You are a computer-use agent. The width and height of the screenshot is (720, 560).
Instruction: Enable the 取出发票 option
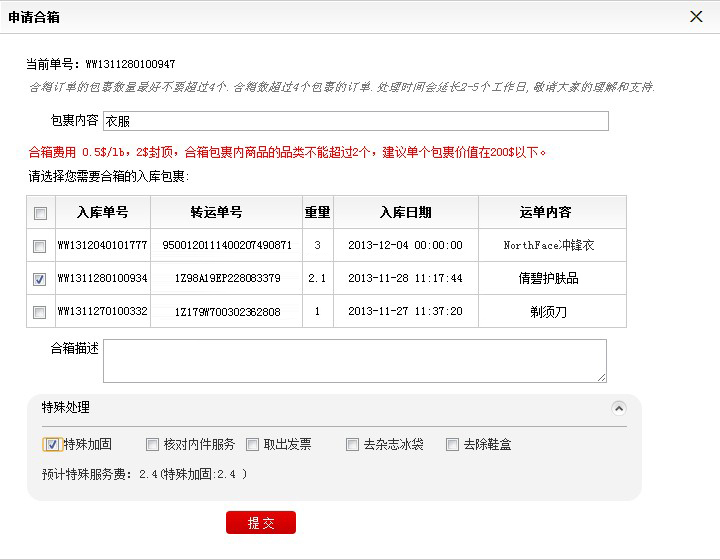(252, 445)
